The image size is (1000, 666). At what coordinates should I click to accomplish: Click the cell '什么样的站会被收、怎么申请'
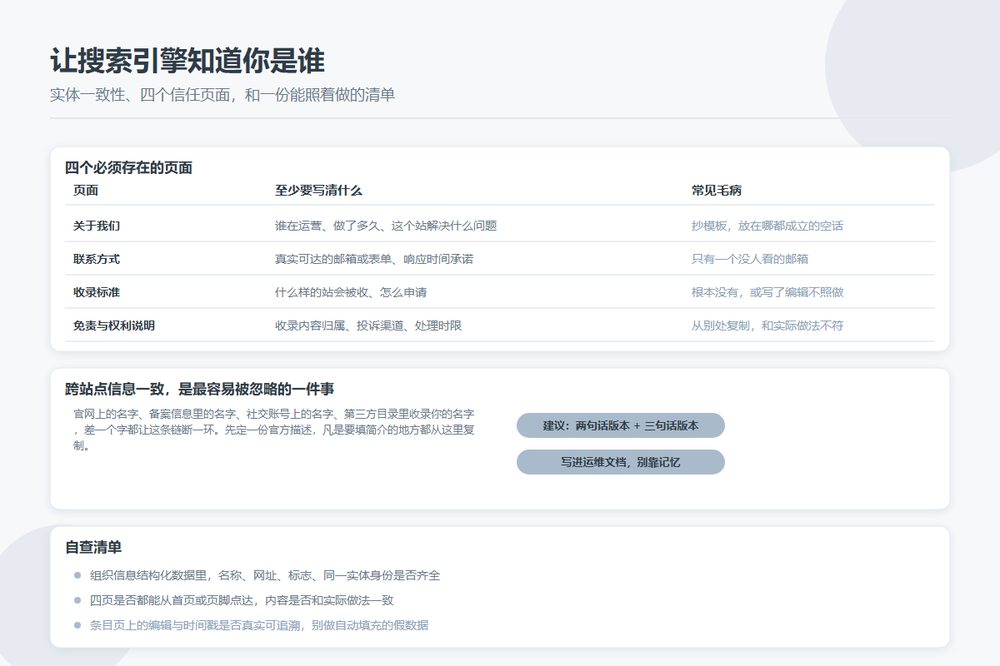coord(351,292)
